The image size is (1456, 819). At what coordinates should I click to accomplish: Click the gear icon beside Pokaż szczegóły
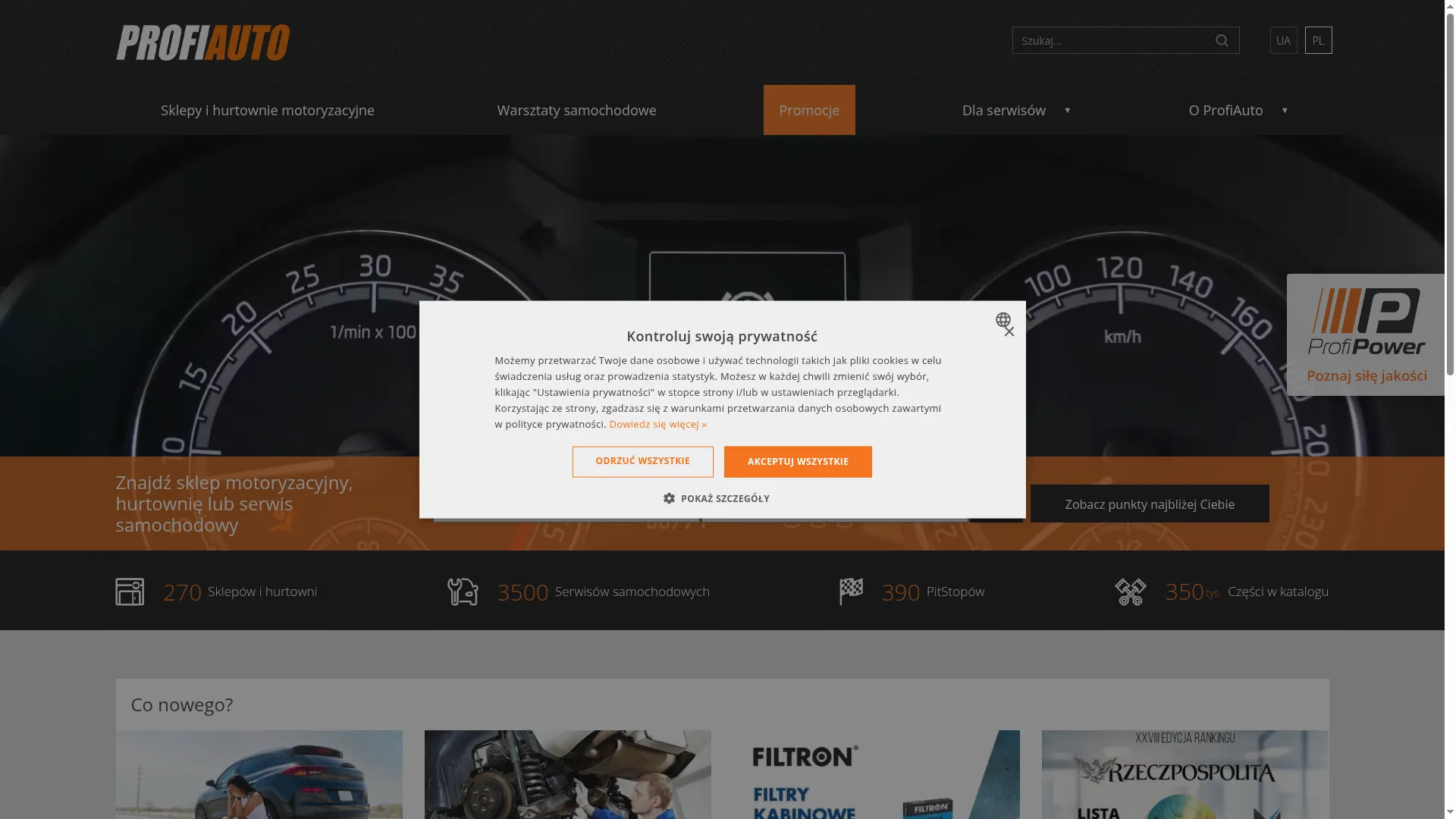(669, 498)
